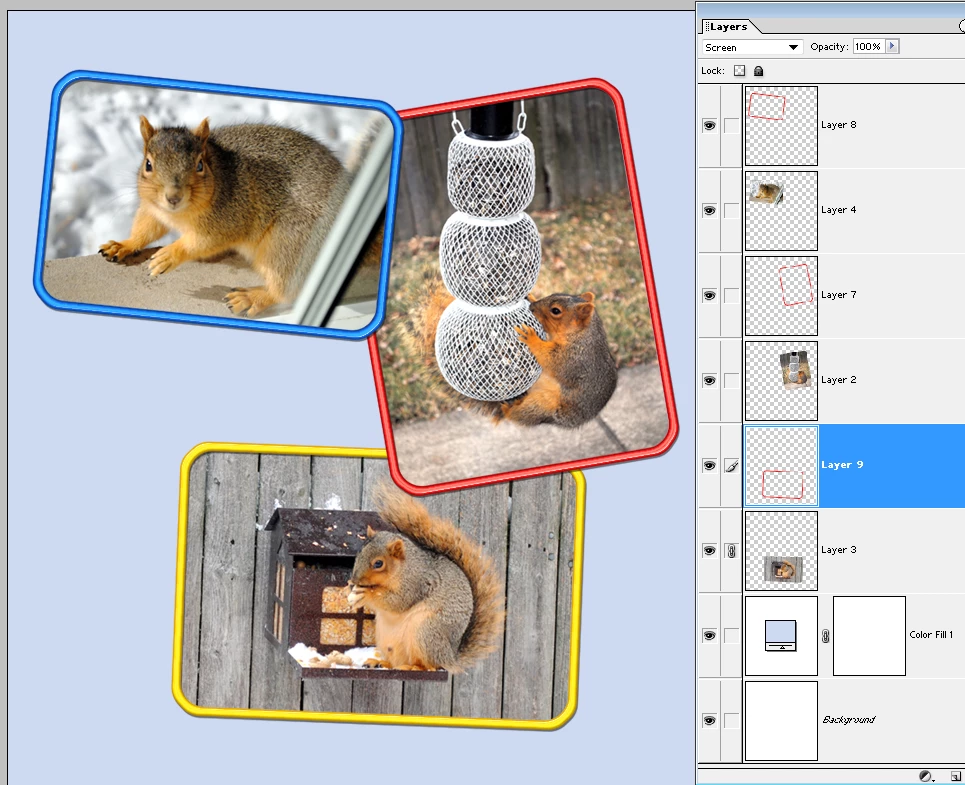The width and height of the screenshot is (965, 785).
Task: Enable lock transparent pixels checkbox
Action: point(739,71)
